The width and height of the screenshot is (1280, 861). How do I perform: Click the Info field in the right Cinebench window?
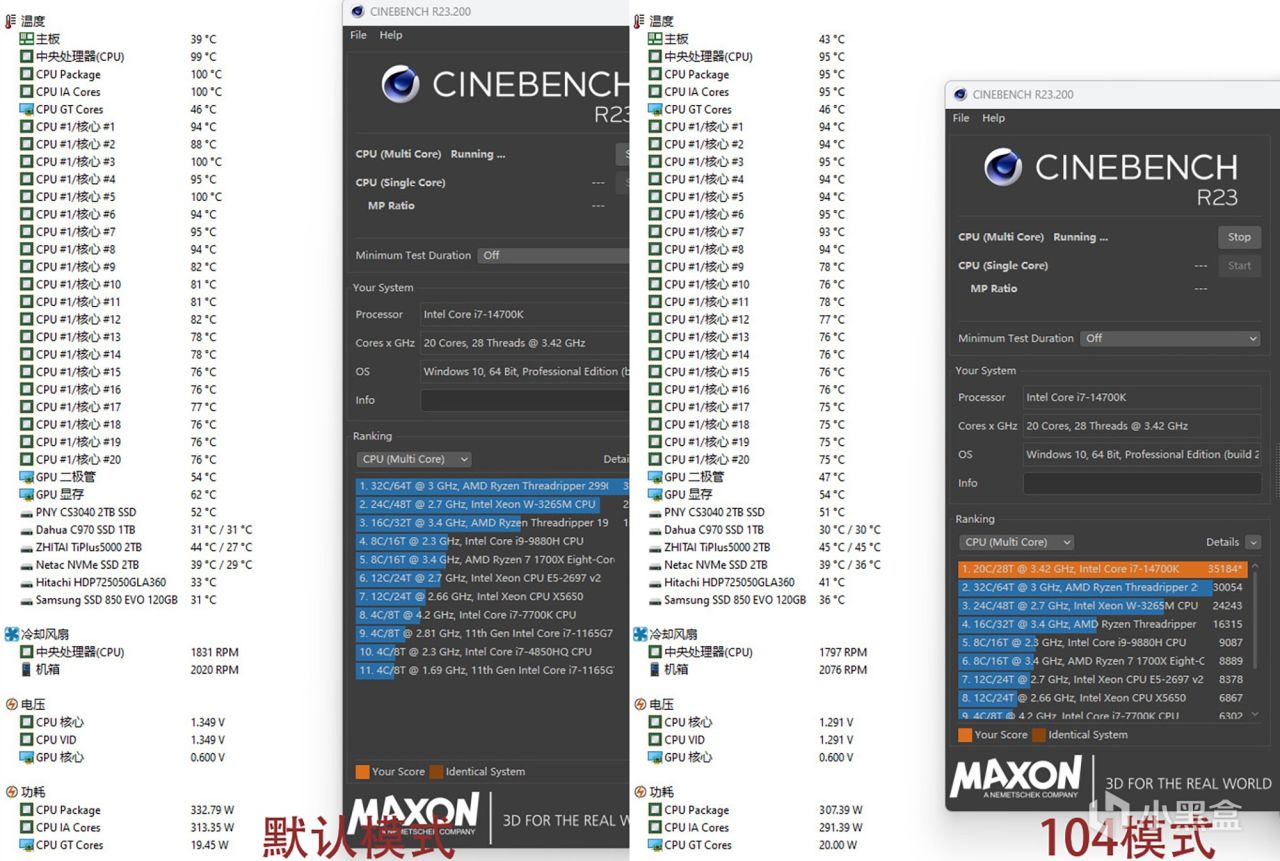click(1141, 483)
